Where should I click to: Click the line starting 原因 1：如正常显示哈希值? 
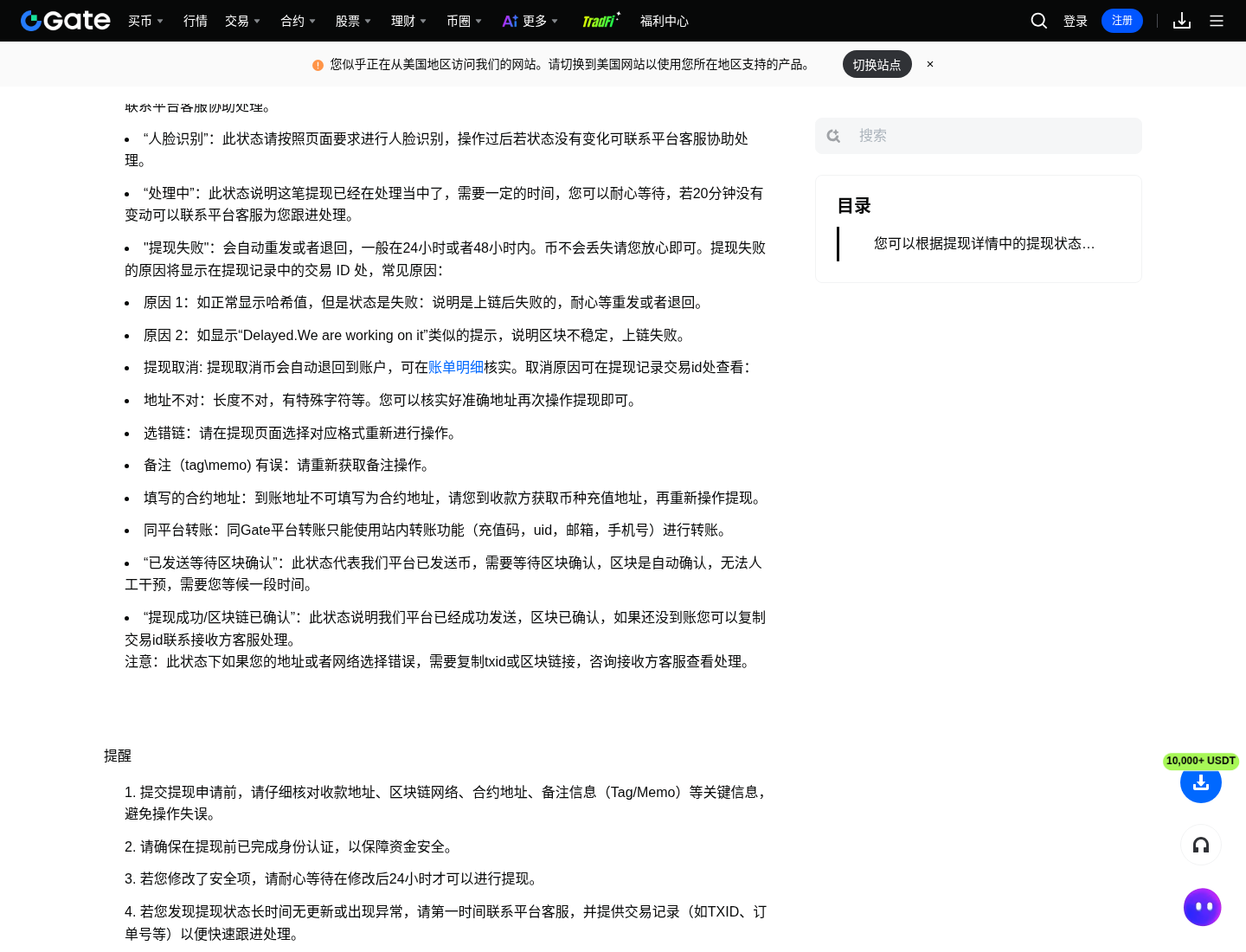pos(426,302)
